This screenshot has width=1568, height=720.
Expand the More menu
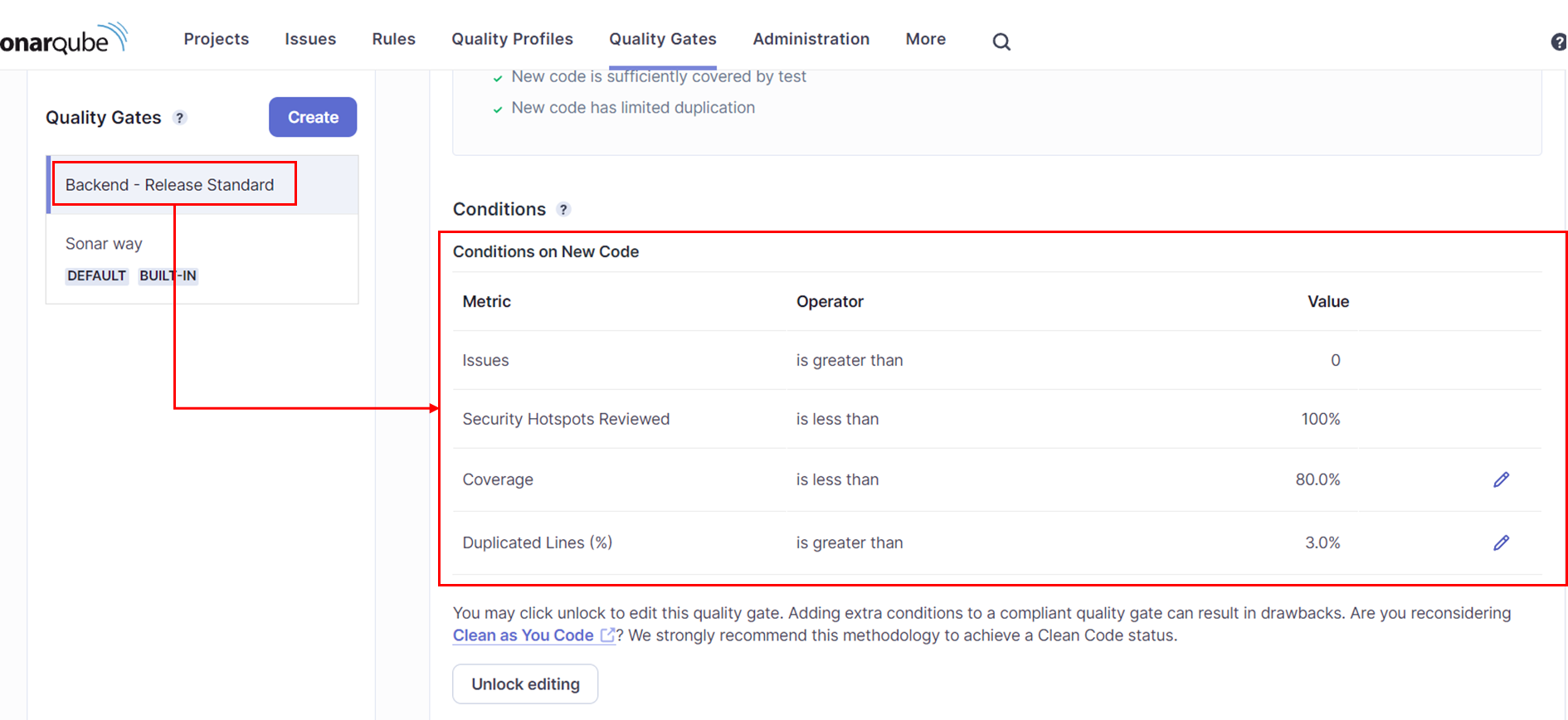tap(926, 39)
